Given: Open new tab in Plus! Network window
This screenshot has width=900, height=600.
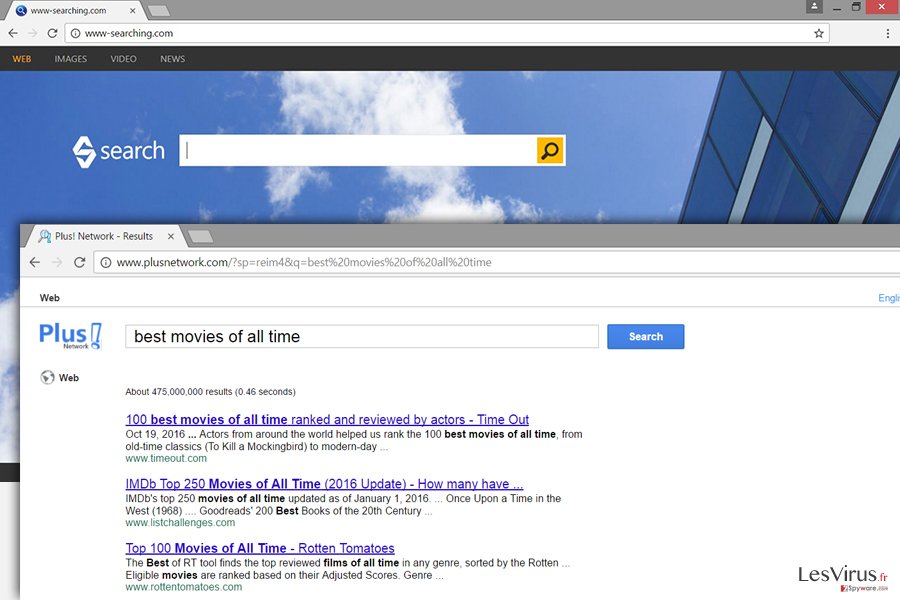Looking at the screenshot, I should (200, 236).
